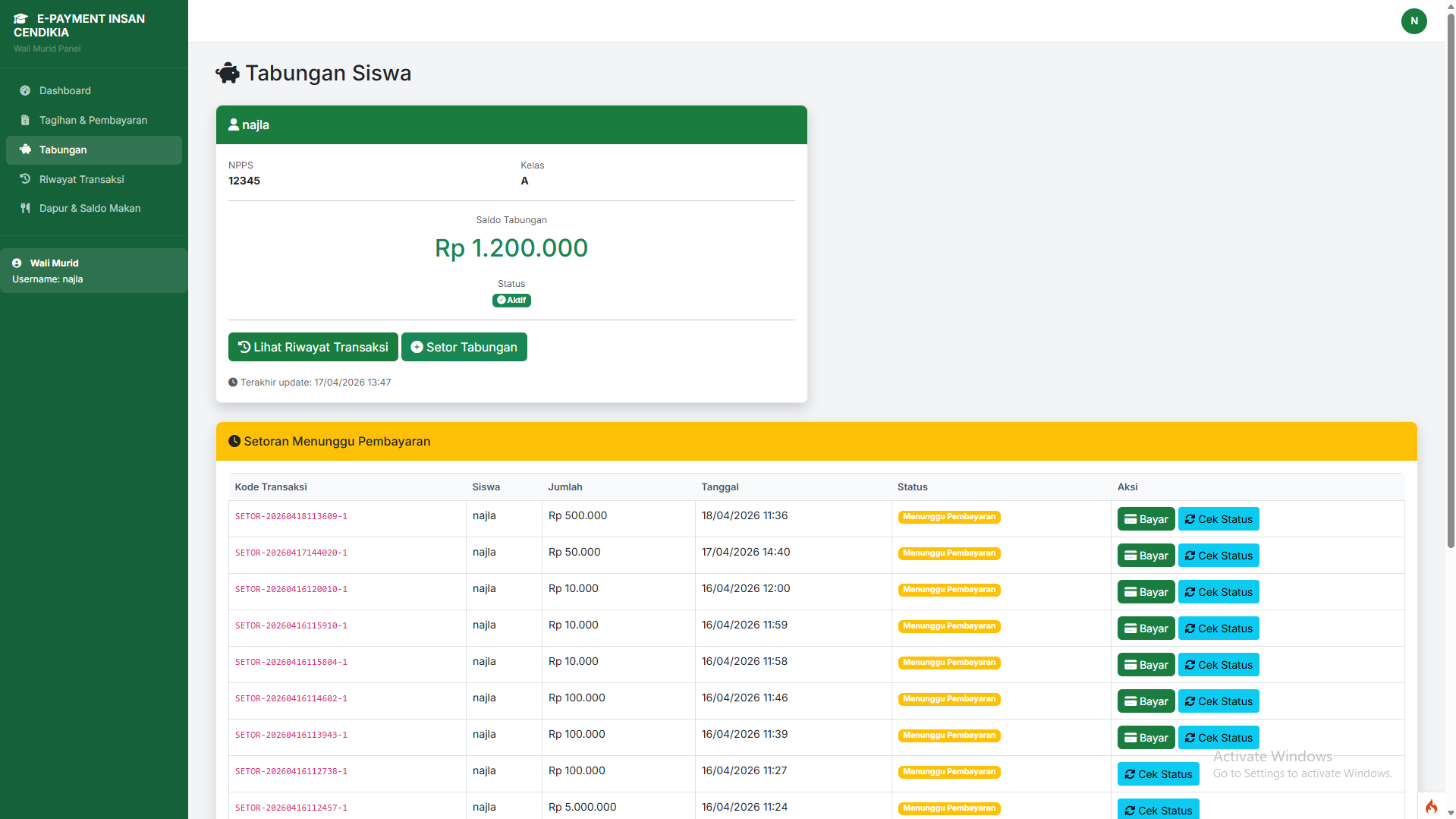Click the piggy bank icon beside Tabungan
1456x819 pixels.
(25, 150)
